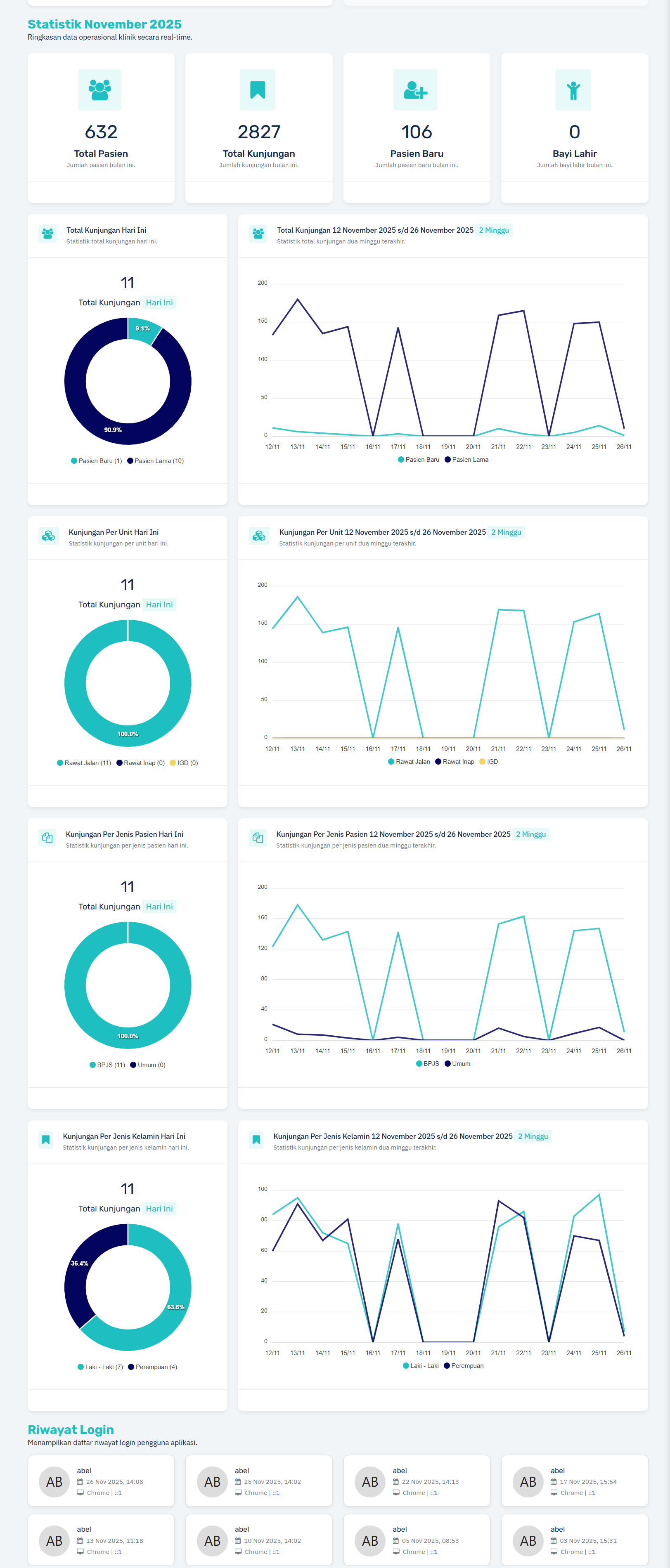Click the Bayi Lahir baby icon
Screen dimensions: 670x1568
coord(573,90)
